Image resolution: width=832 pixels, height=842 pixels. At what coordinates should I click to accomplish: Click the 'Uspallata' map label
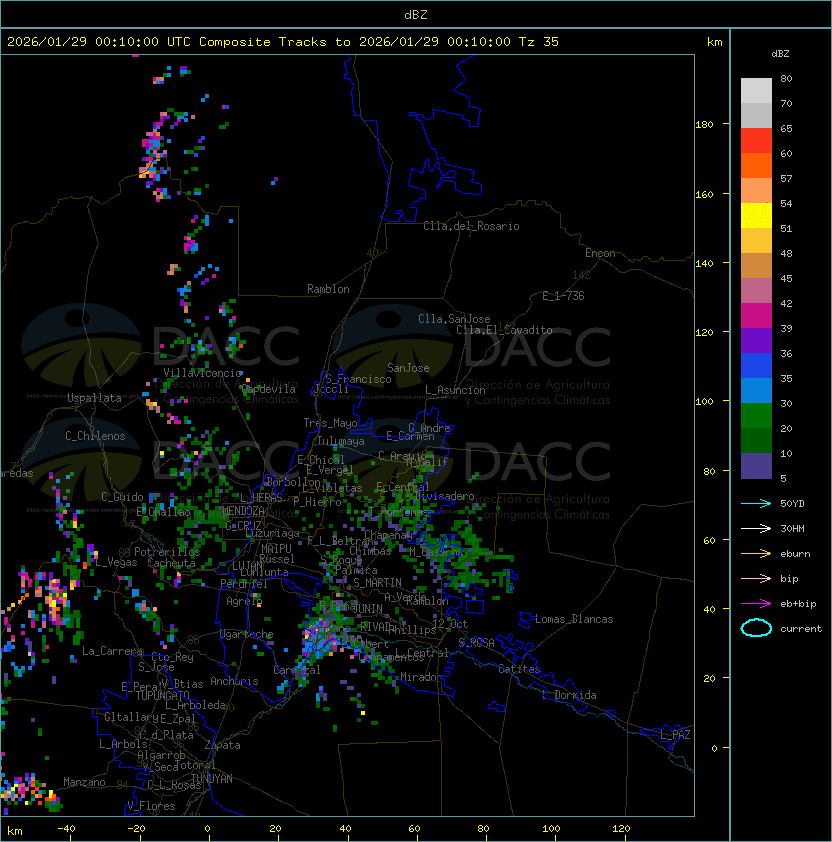[x=94, y=398]
